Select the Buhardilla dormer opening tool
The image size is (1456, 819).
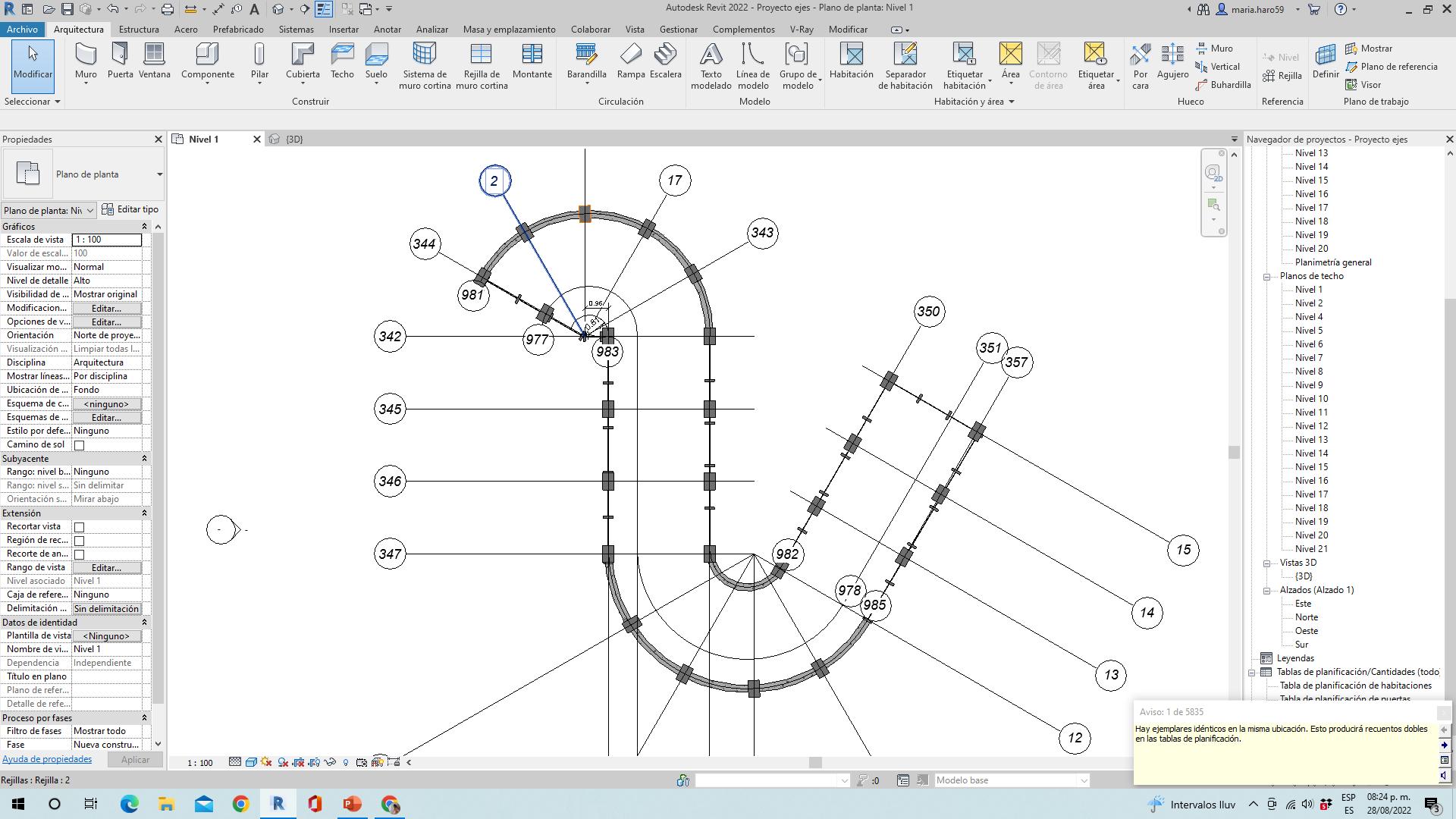click(x=1223, y=85)
